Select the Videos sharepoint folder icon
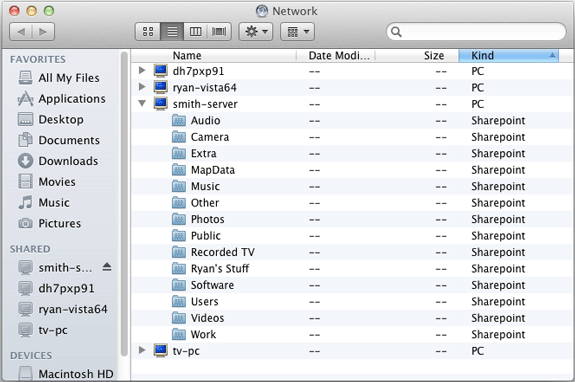 coord(179,318)
